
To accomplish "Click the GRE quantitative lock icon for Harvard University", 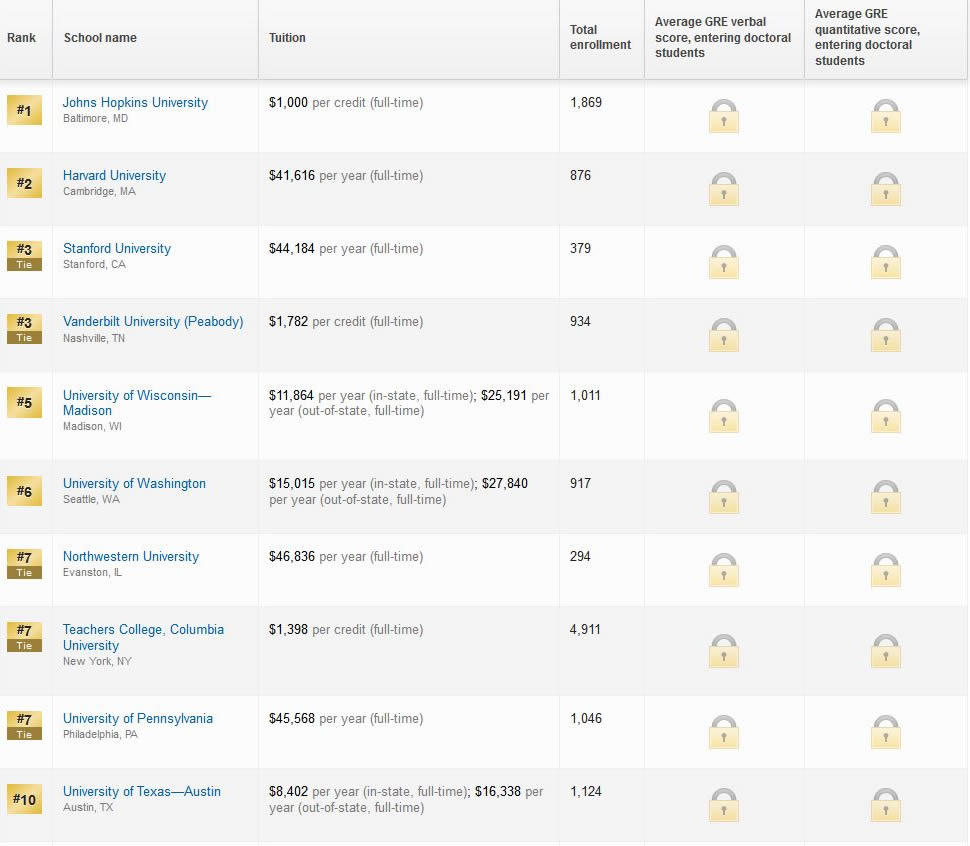I will [885, 189].
